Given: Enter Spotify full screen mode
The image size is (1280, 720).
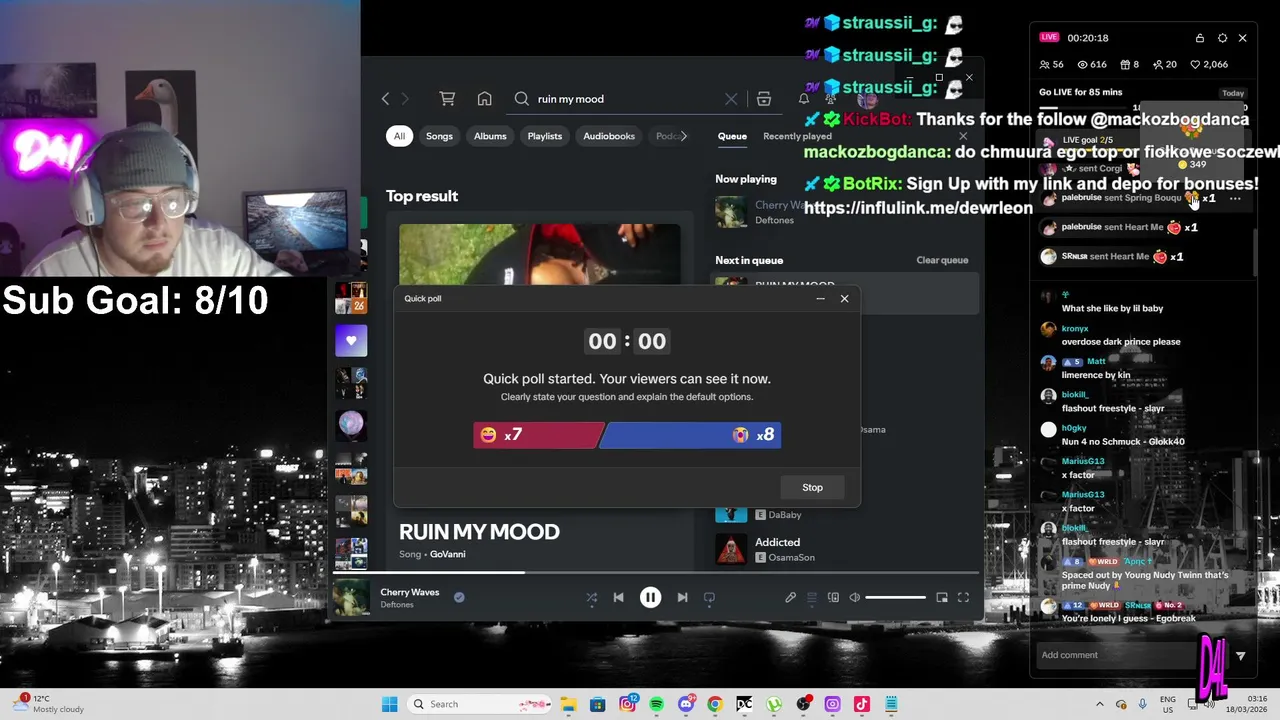Looking at the screenshot, I should click(x=963, y=598).
